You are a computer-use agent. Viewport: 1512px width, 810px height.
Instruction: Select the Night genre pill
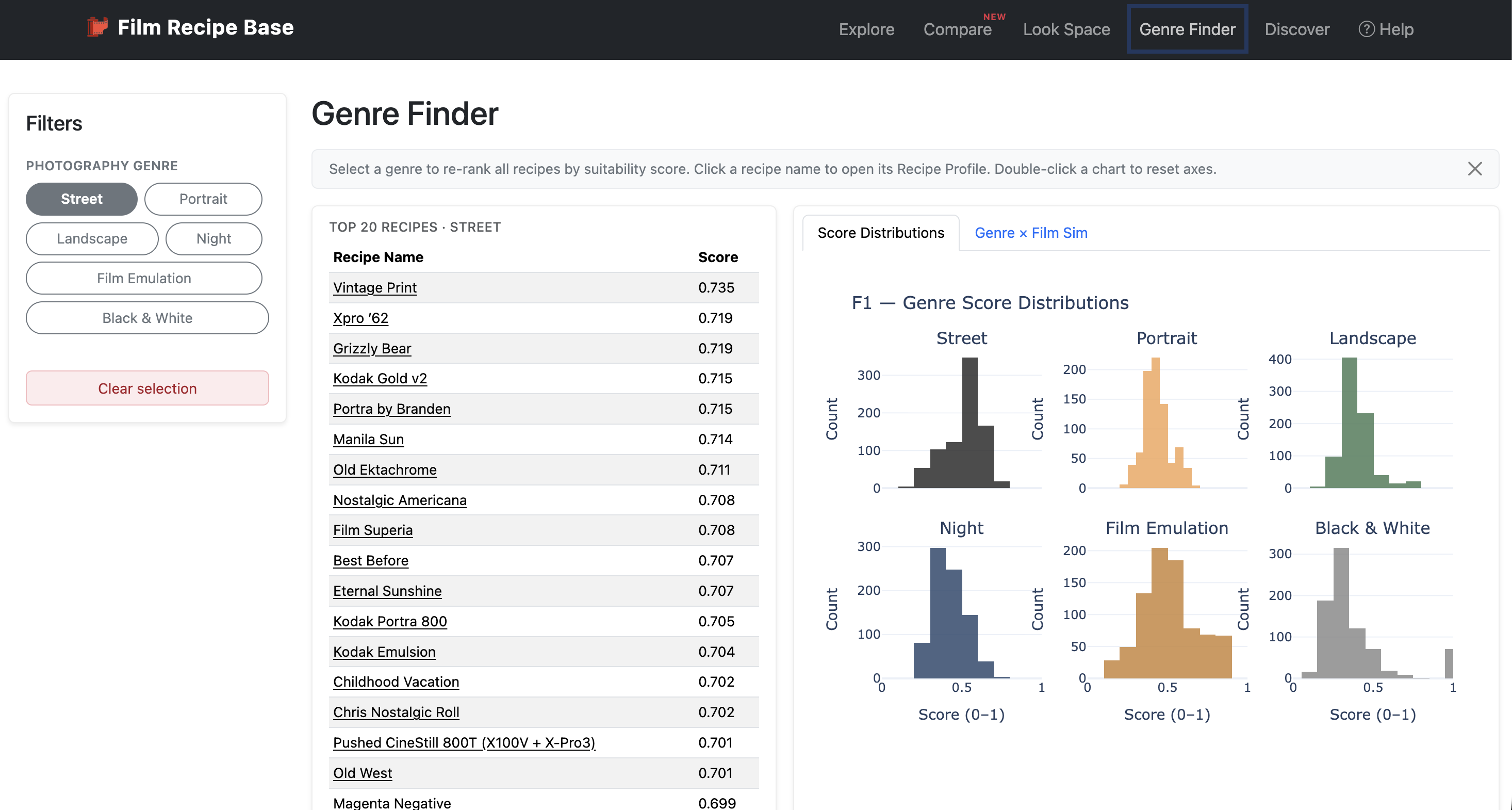tap(213, 238)
